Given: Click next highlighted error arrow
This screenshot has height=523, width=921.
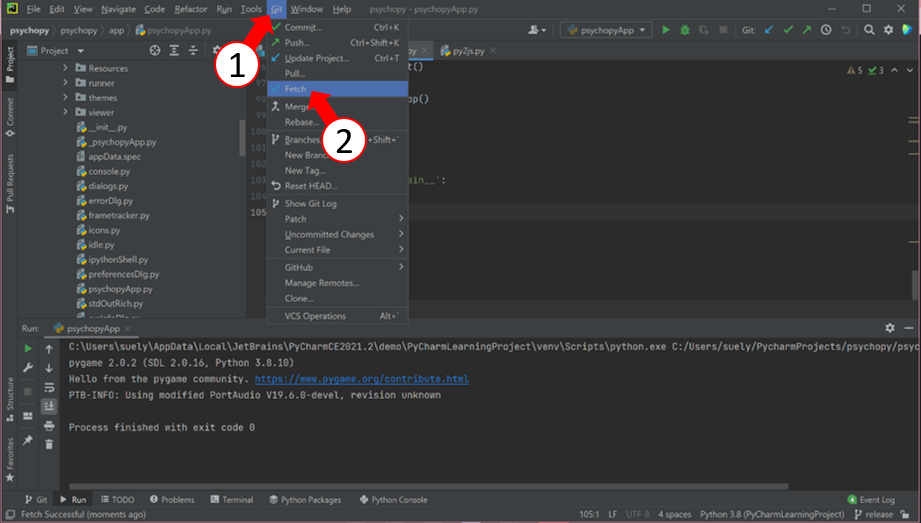Looking at the screenshot, I should click(909, 71).
